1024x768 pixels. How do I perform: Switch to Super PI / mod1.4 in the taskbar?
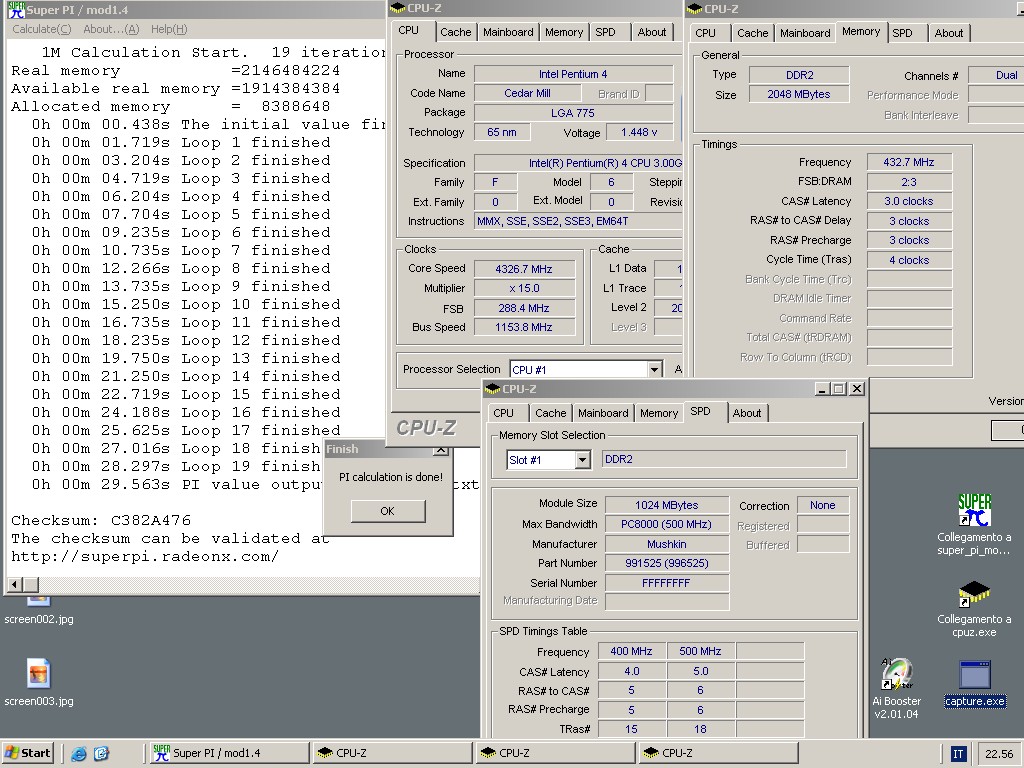[x=229, y=753]
